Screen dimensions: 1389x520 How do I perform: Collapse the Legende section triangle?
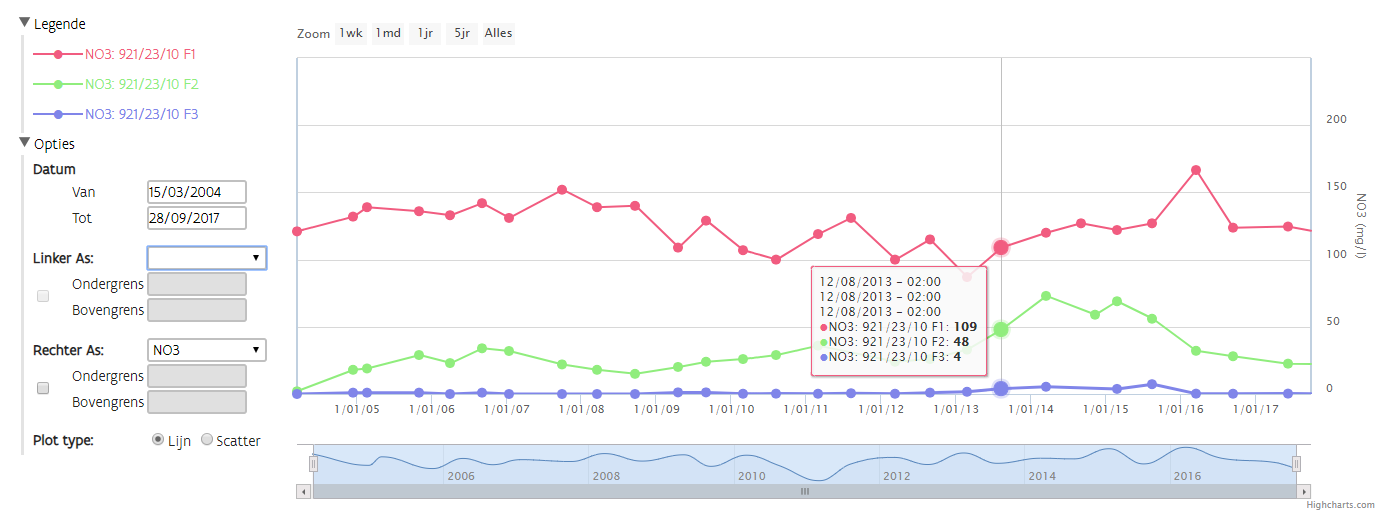click(25, 23)
